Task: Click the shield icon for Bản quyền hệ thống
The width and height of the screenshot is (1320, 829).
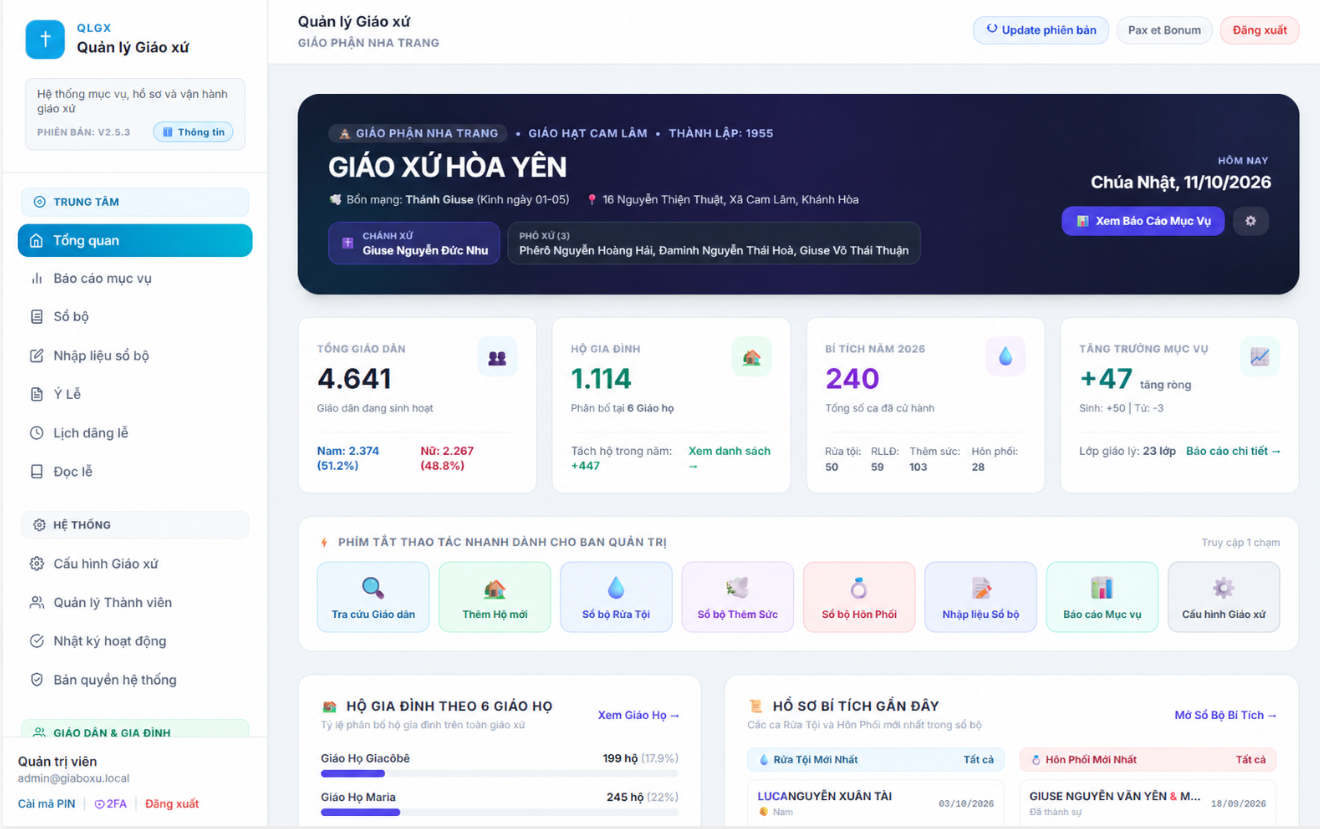Action: (x=37, y=680)
